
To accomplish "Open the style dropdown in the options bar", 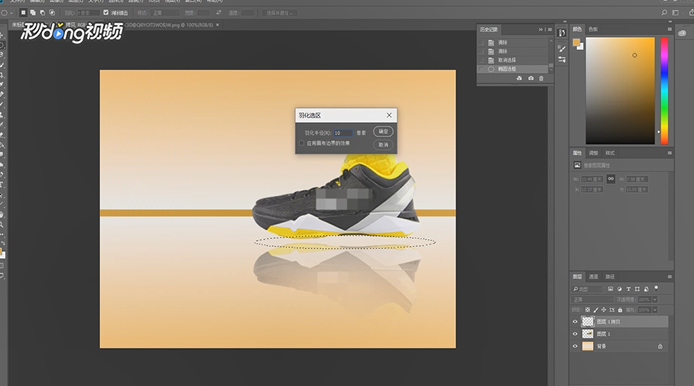I will [x=164, y=13].
